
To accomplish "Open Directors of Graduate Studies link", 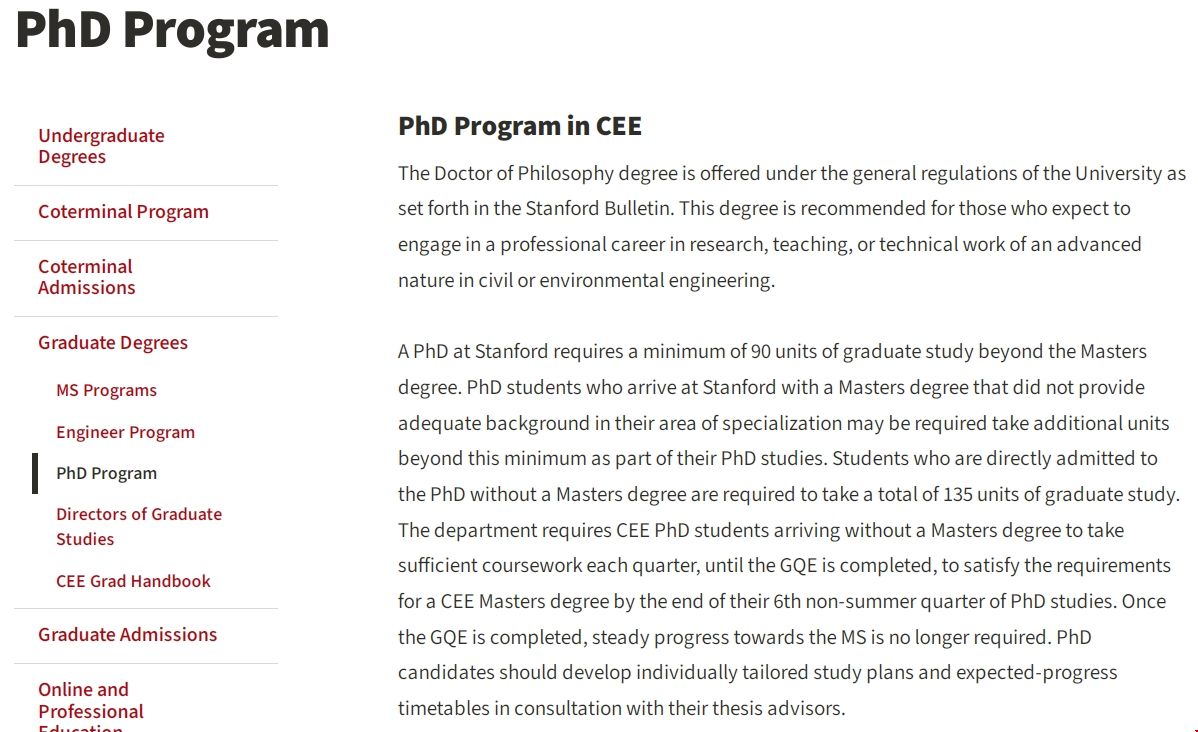I will 139,526.
